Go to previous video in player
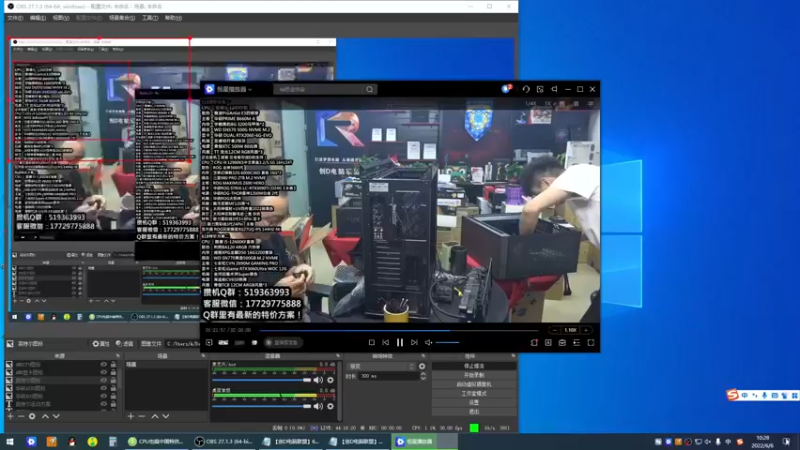This screenshot has width=800, height=450. point(386,343)
